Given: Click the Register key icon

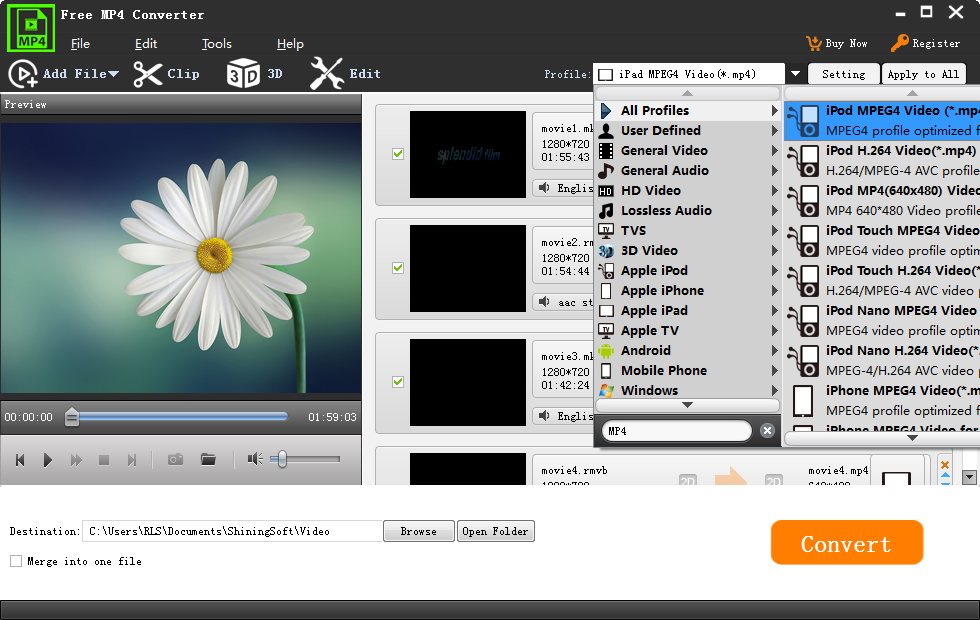Looking at the screenshot, I should [x=899, y=43].
